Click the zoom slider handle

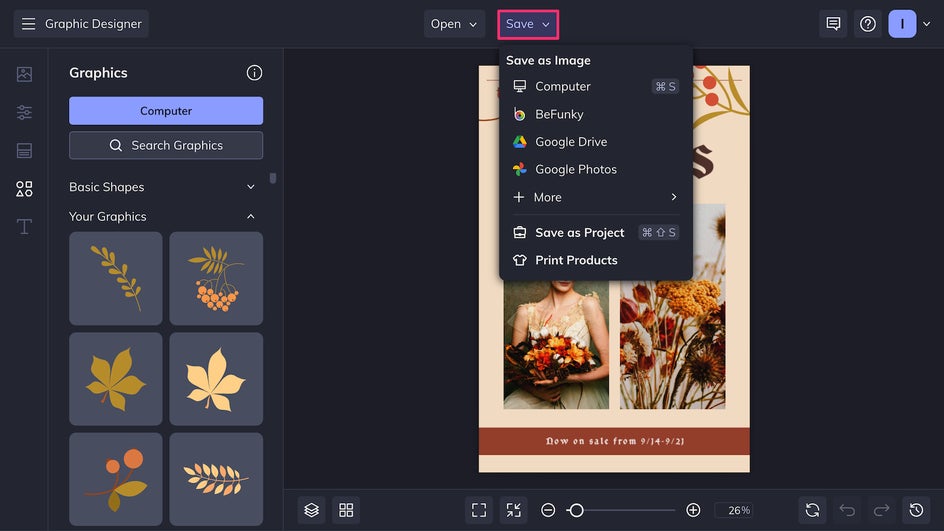[576, 510]
